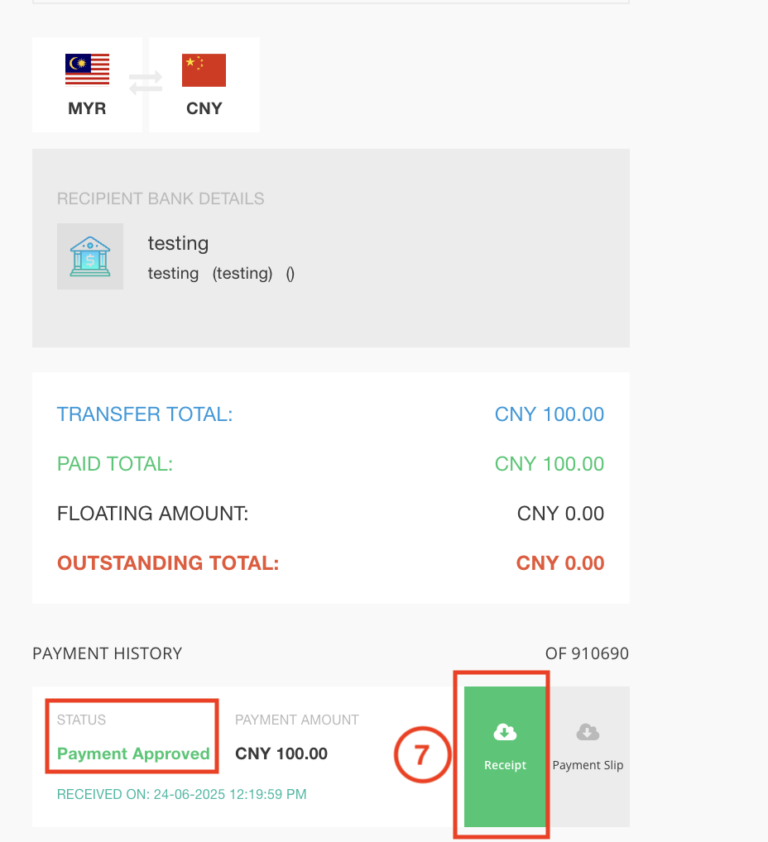
Task: Select the MYR currency label
Action: [x=87, y=108]
